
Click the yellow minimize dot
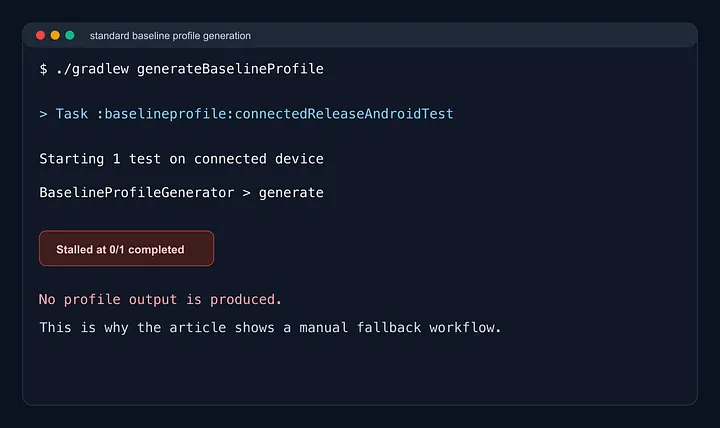(55, 35)
